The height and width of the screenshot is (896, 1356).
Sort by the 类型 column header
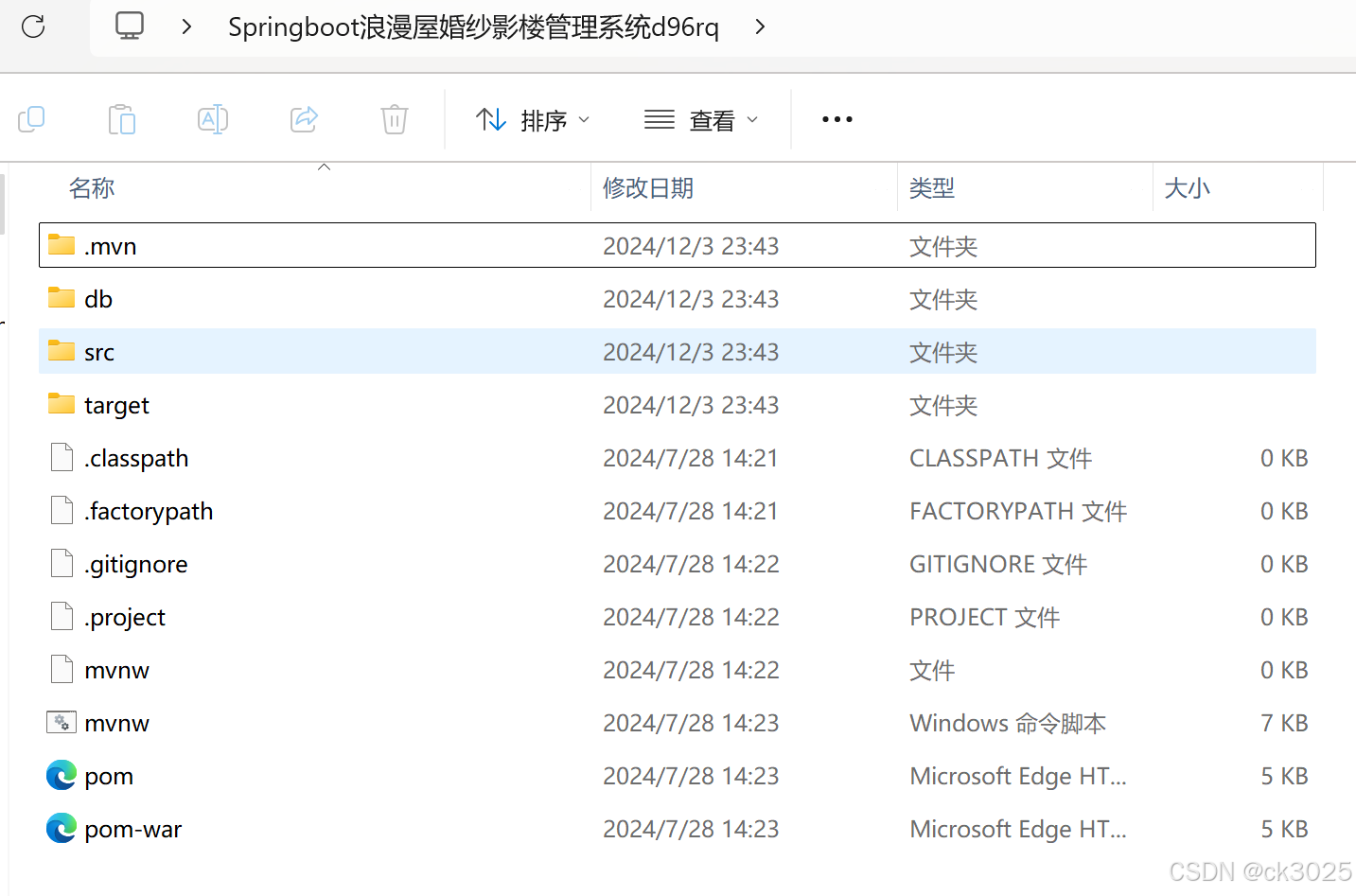(932, 188)
